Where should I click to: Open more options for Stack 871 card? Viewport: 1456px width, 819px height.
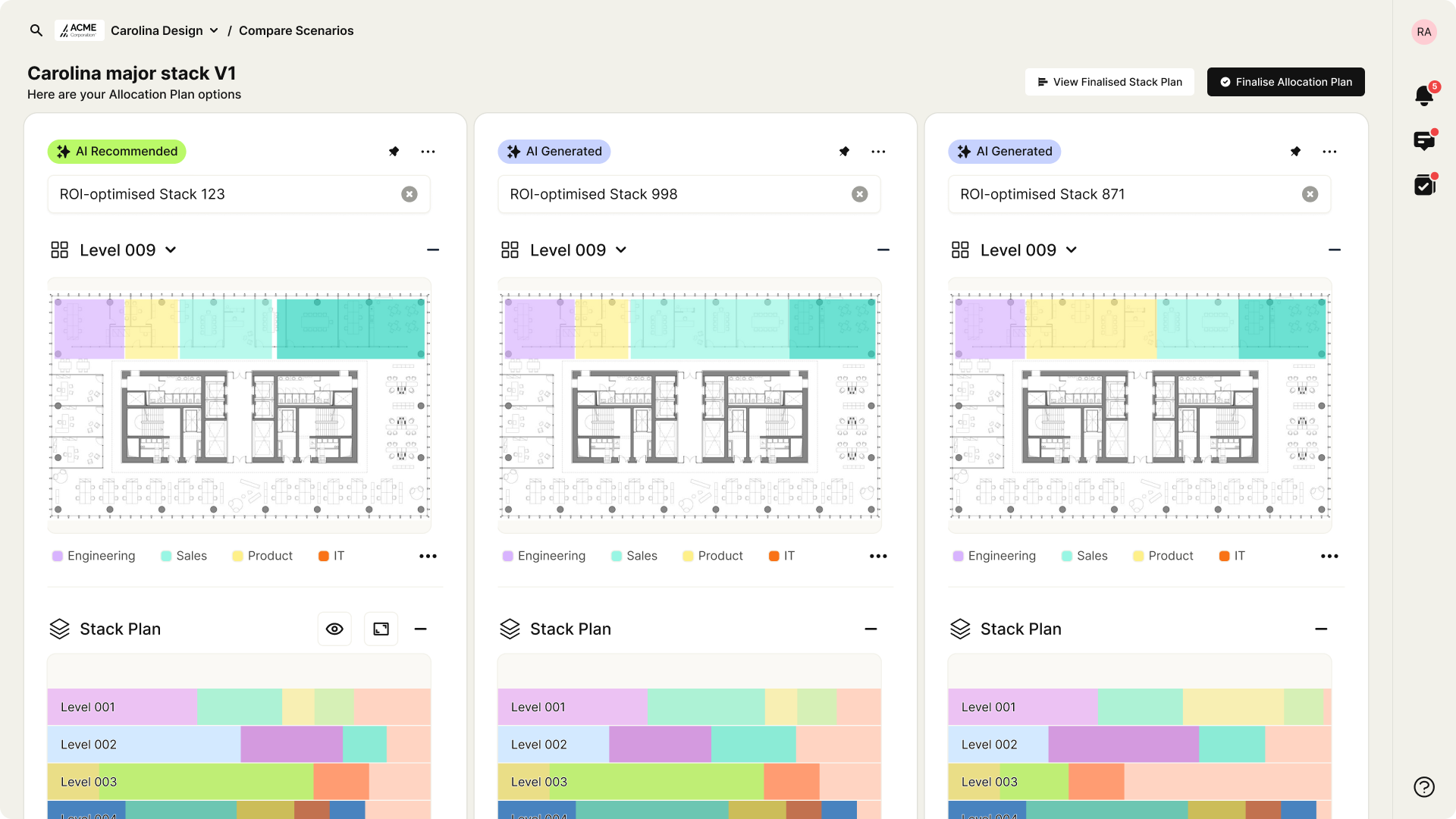point(1329,152)
